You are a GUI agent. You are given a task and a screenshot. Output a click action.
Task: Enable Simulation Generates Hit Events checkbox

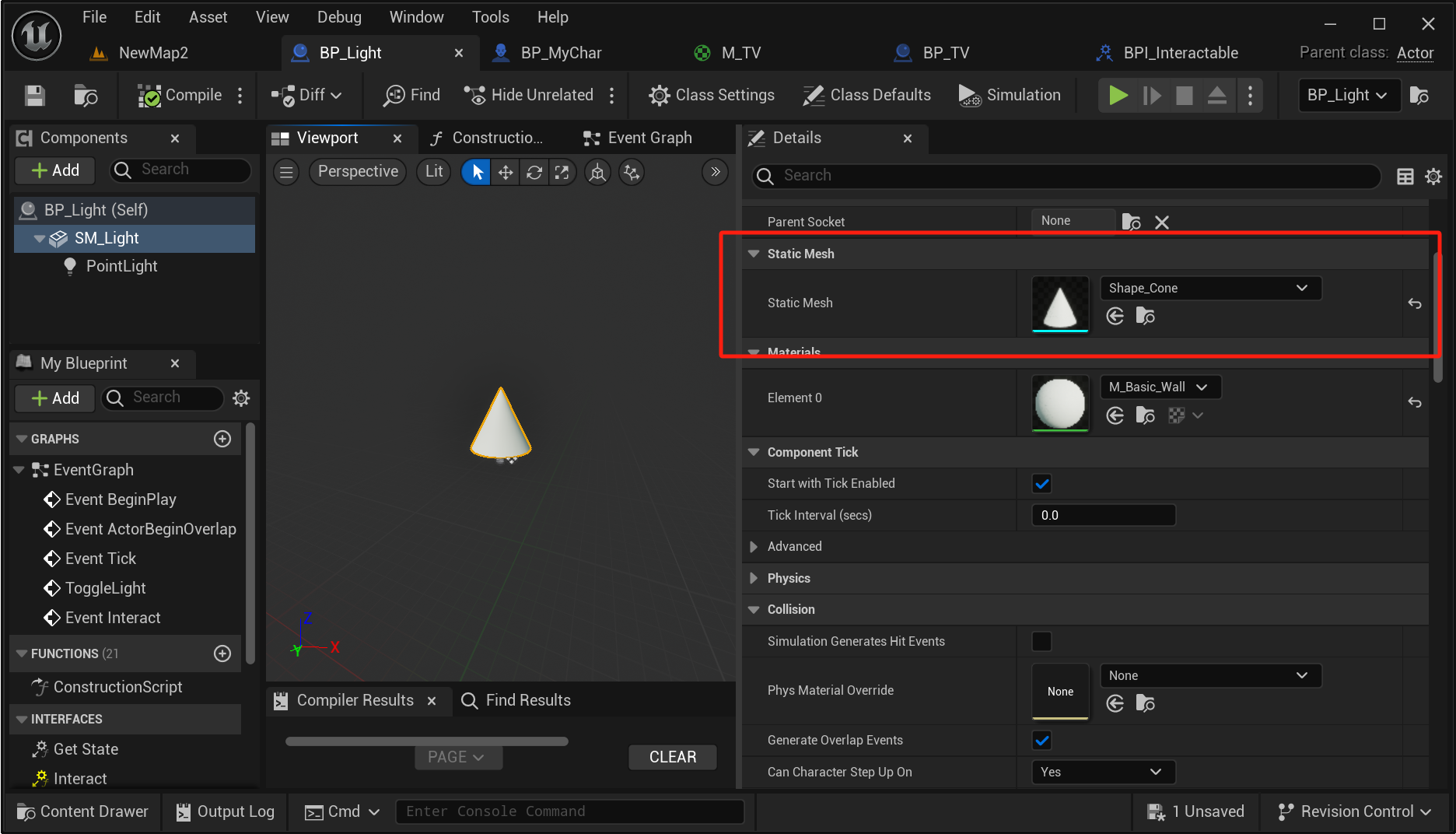pyautogui.click(x=1041, y=641)
